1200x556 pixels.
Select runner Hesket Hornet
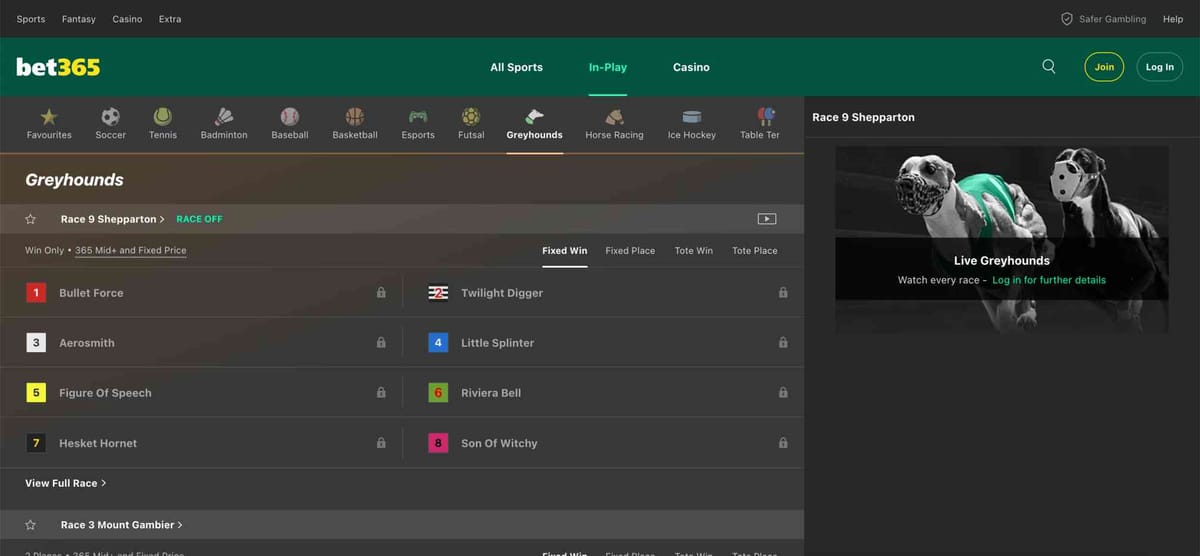click(98, 443)
